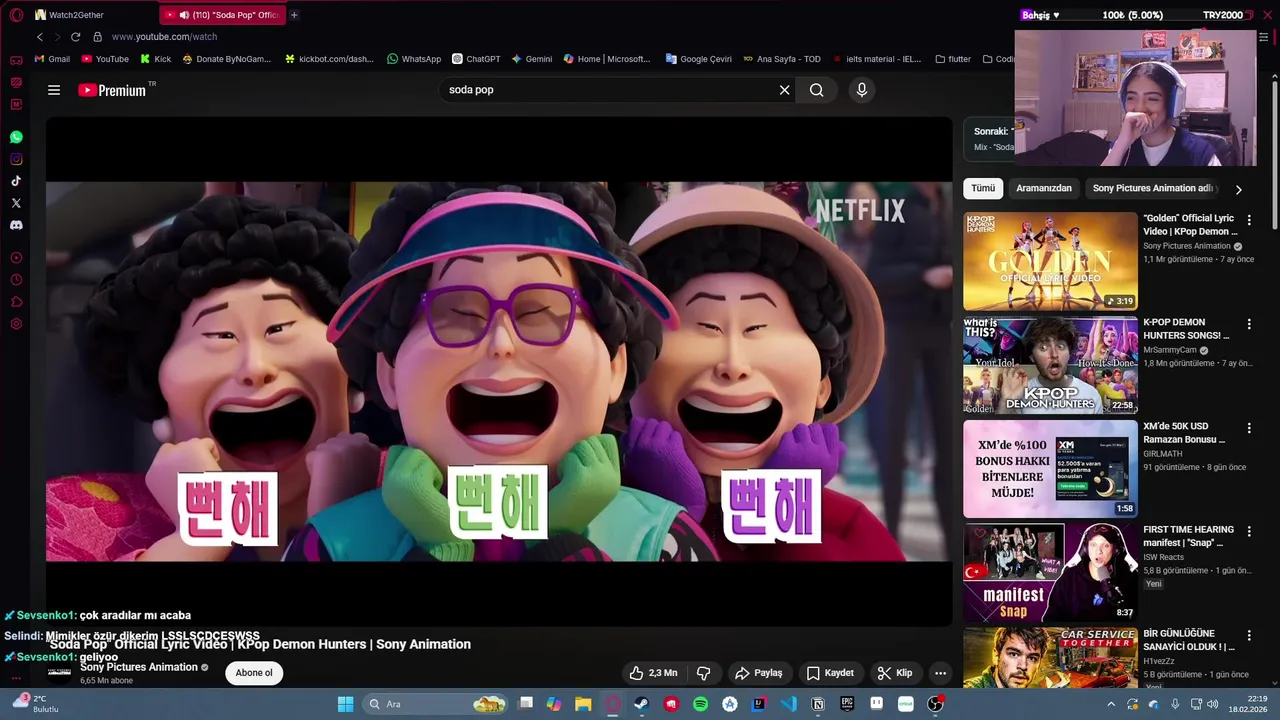Viewport: 1280px width, 720px height.
Task: Open the Gemini bookmark
Action: [532, 59]
